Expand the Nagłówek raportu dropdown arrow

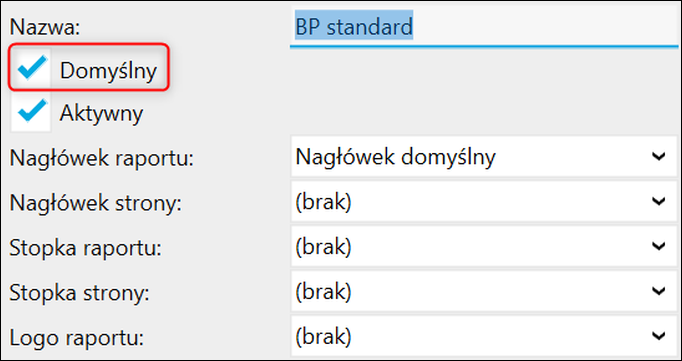pos(659,156)
